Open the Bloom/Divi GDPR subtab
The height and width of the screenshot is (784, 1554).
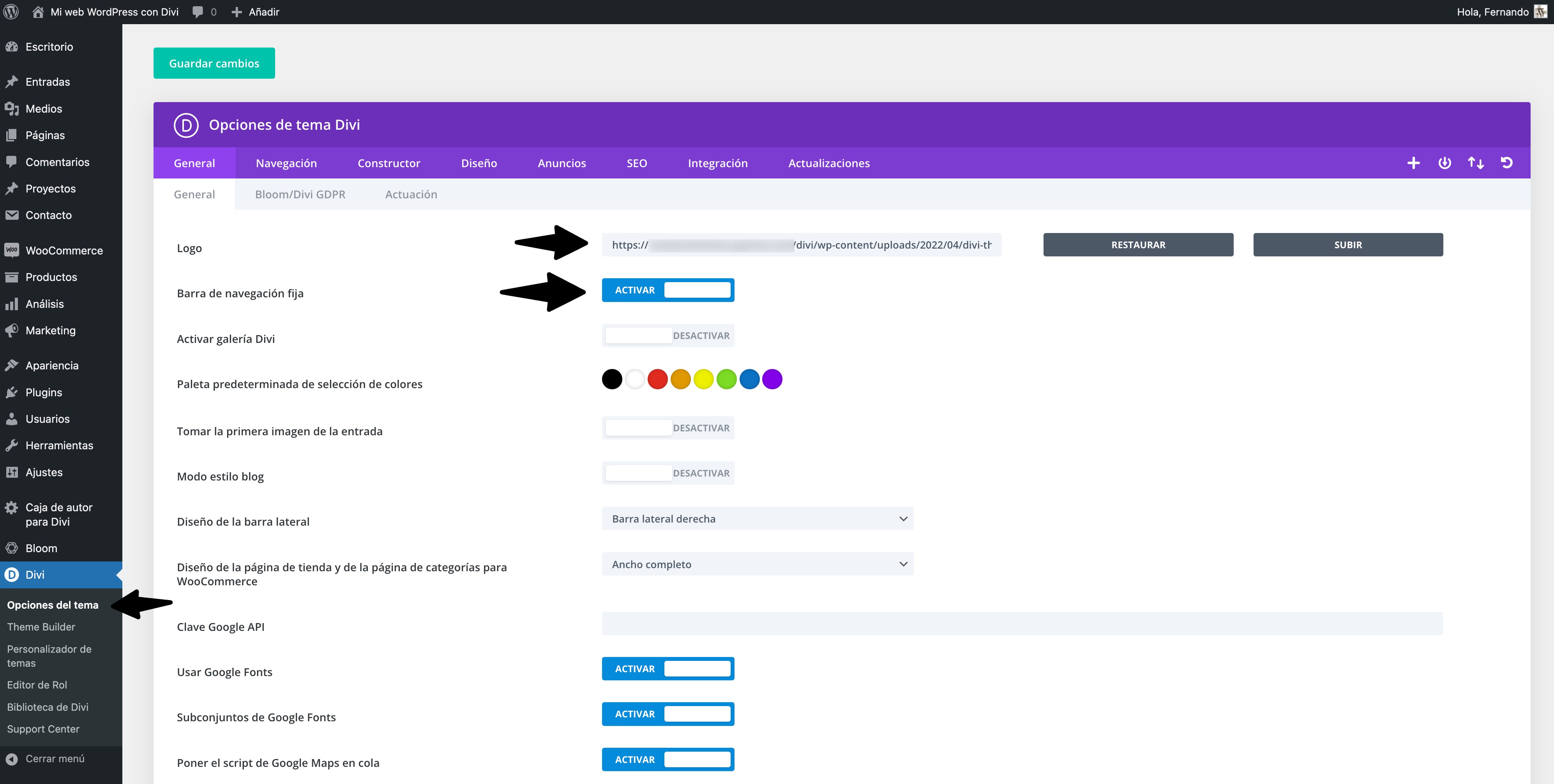pyautogui.click(x=300, y=194)
